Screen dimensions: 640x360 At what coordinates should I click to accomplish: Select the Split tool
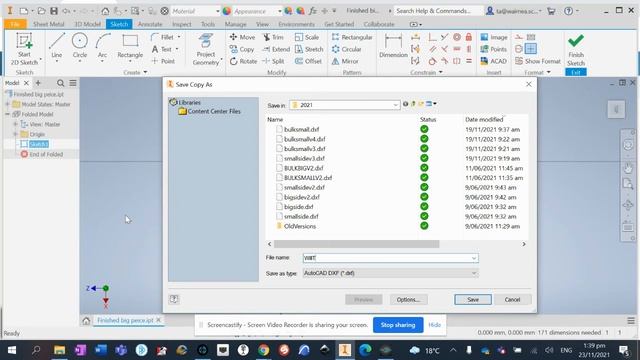coord(273,61)
